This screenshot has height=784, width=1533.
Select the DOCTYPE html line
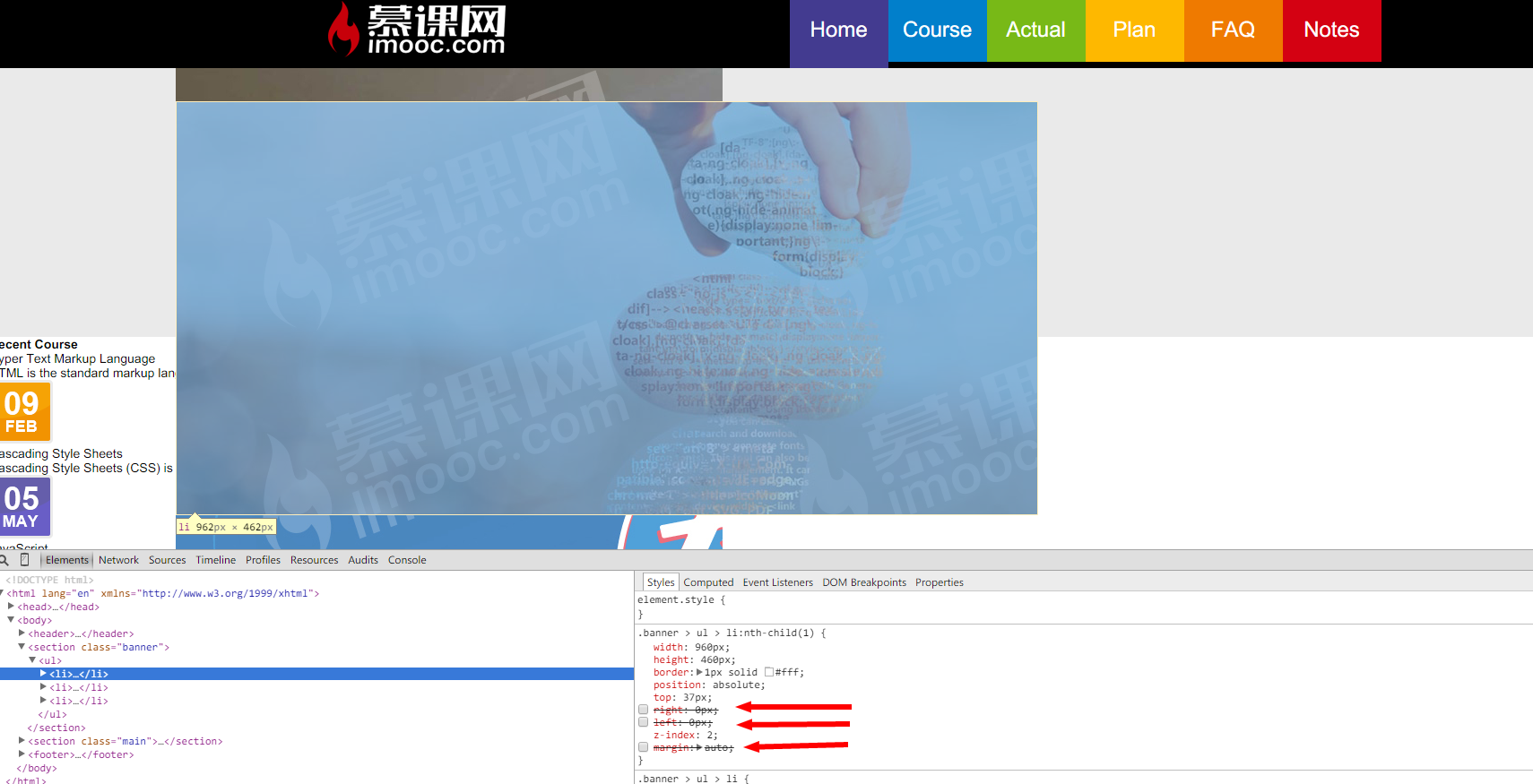click(49, 580)
